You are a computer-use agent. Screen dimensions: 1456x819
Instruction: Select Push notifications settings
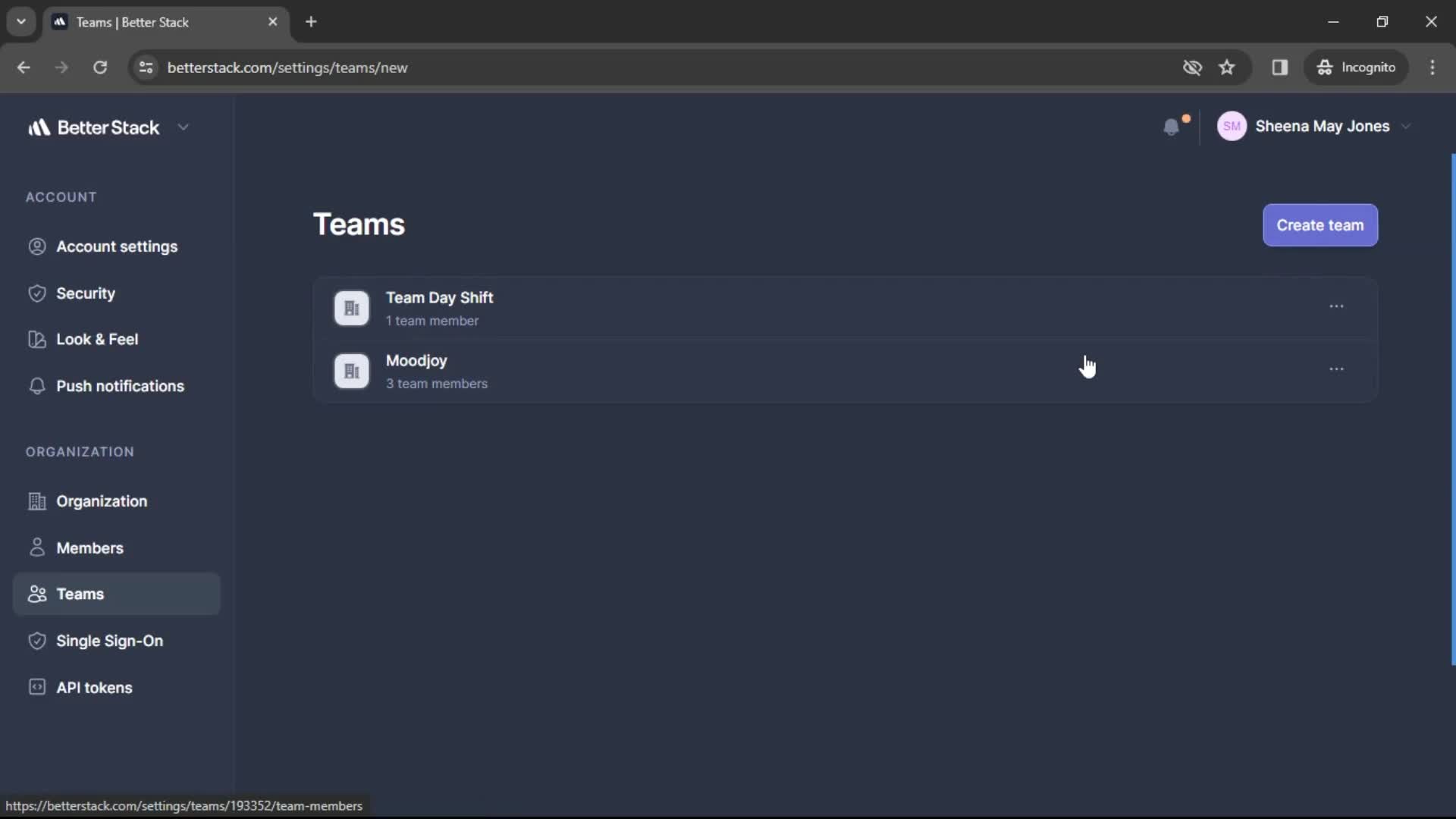119,386
